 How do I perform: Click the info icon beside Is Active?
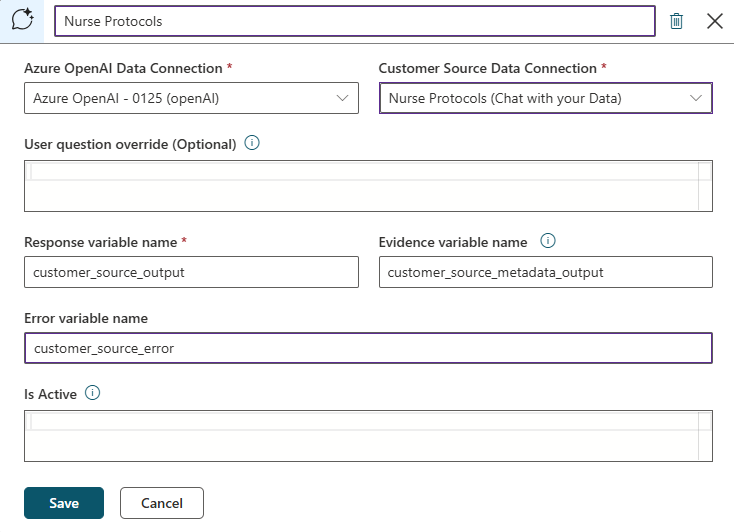coord(93,393)
